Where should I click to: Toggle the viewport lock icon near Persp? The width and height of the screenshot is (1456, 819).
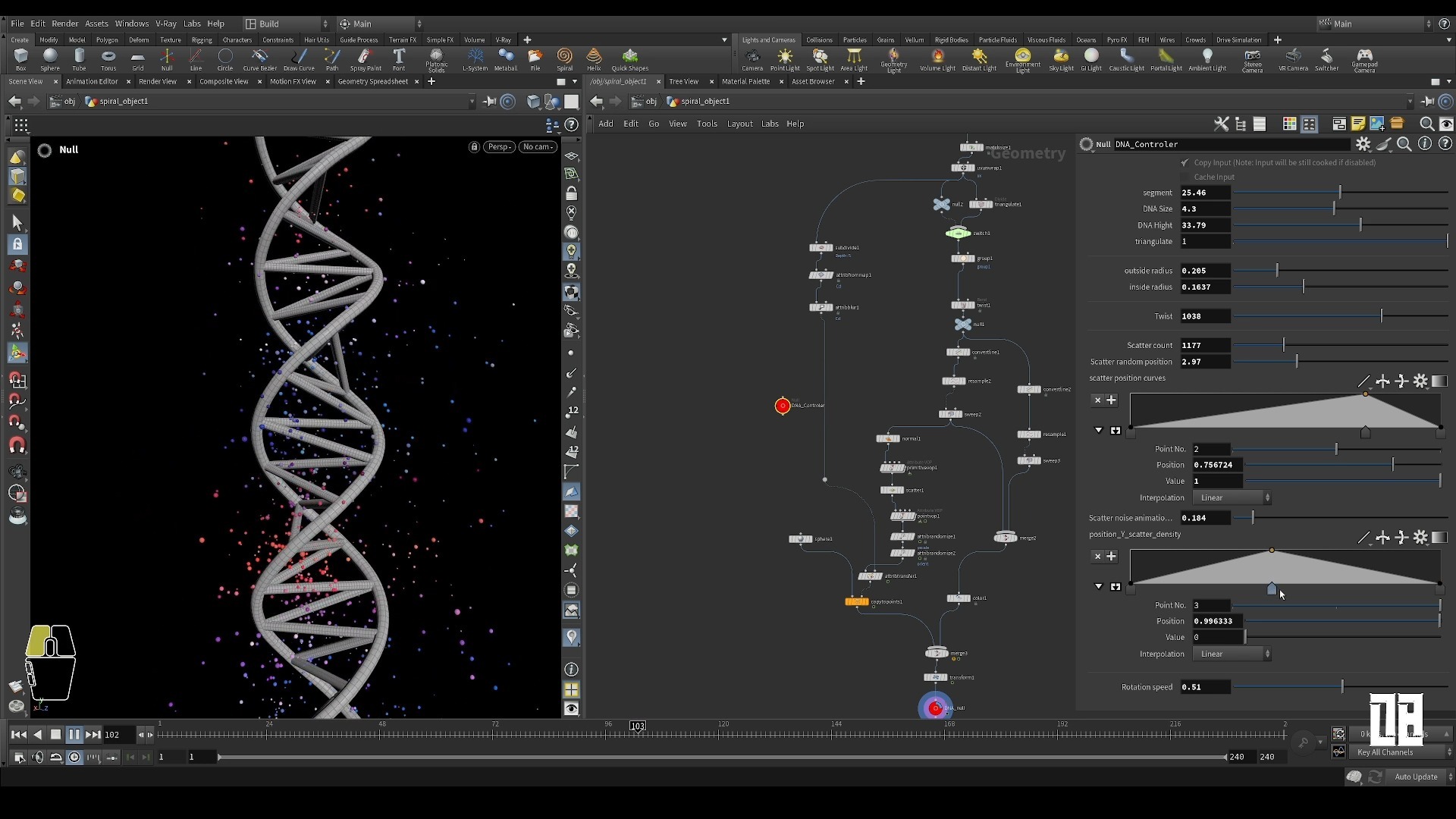473,146
